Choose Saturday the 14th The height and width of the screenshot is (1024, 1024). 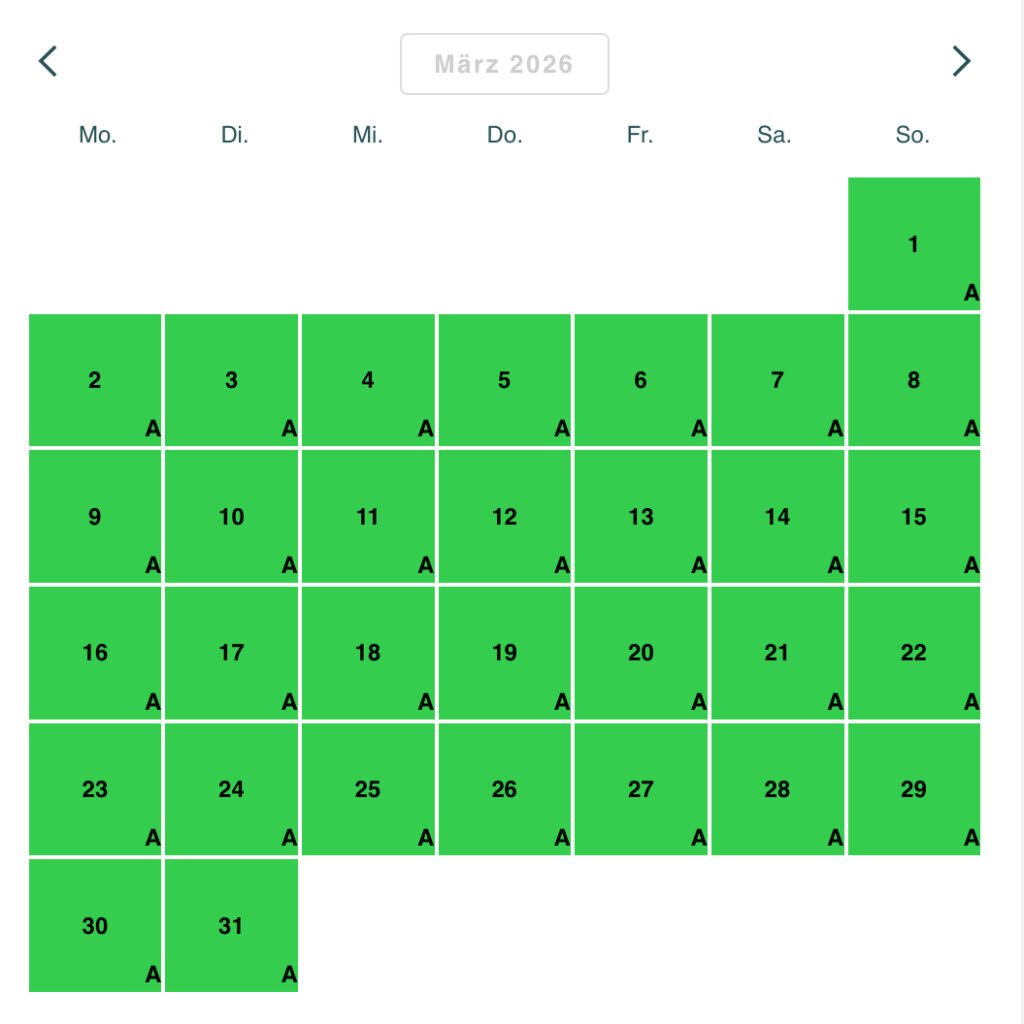pos(777,517)
